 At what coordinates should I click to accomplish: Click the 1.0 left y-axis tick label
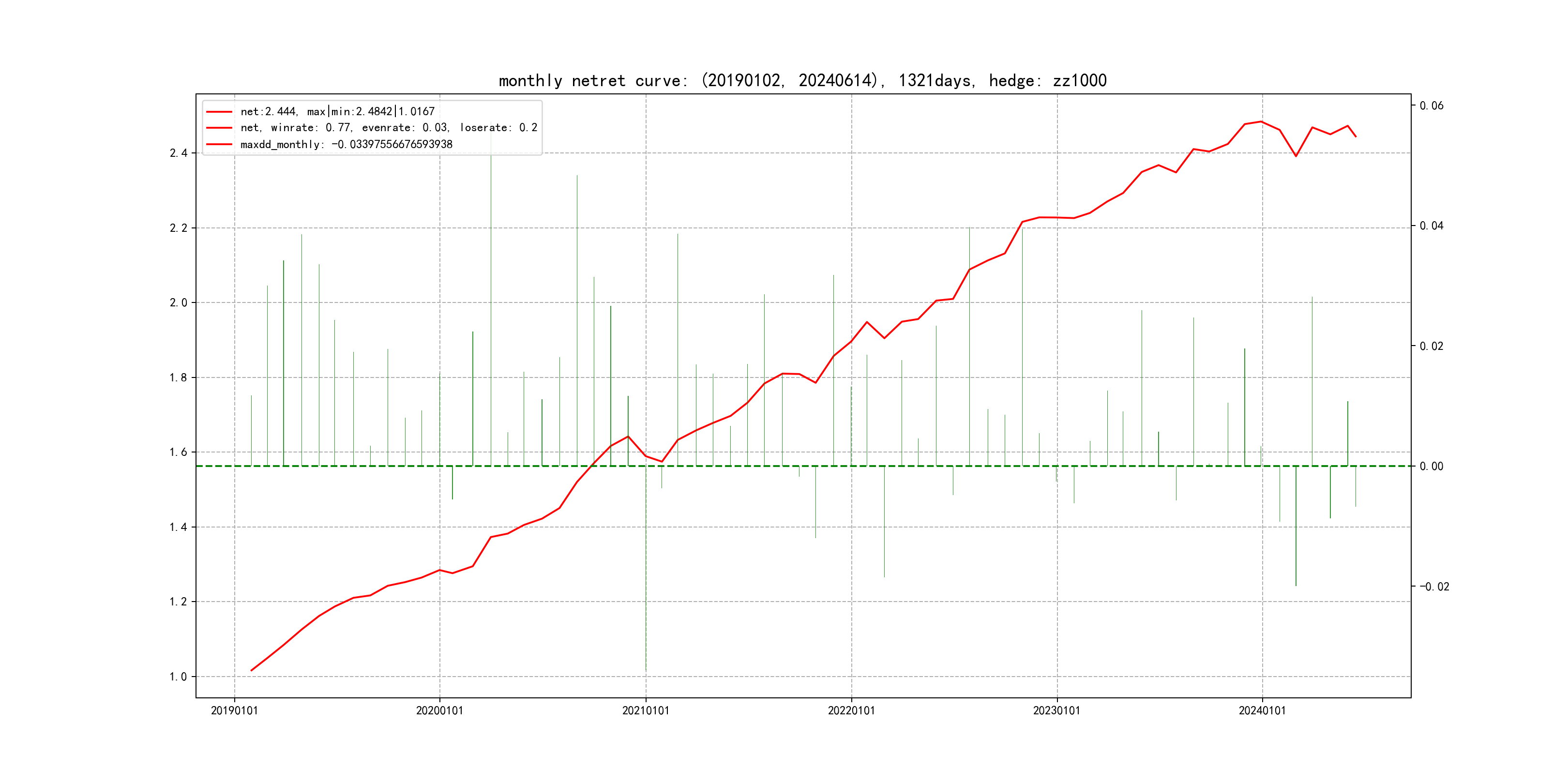coord(179,676)
